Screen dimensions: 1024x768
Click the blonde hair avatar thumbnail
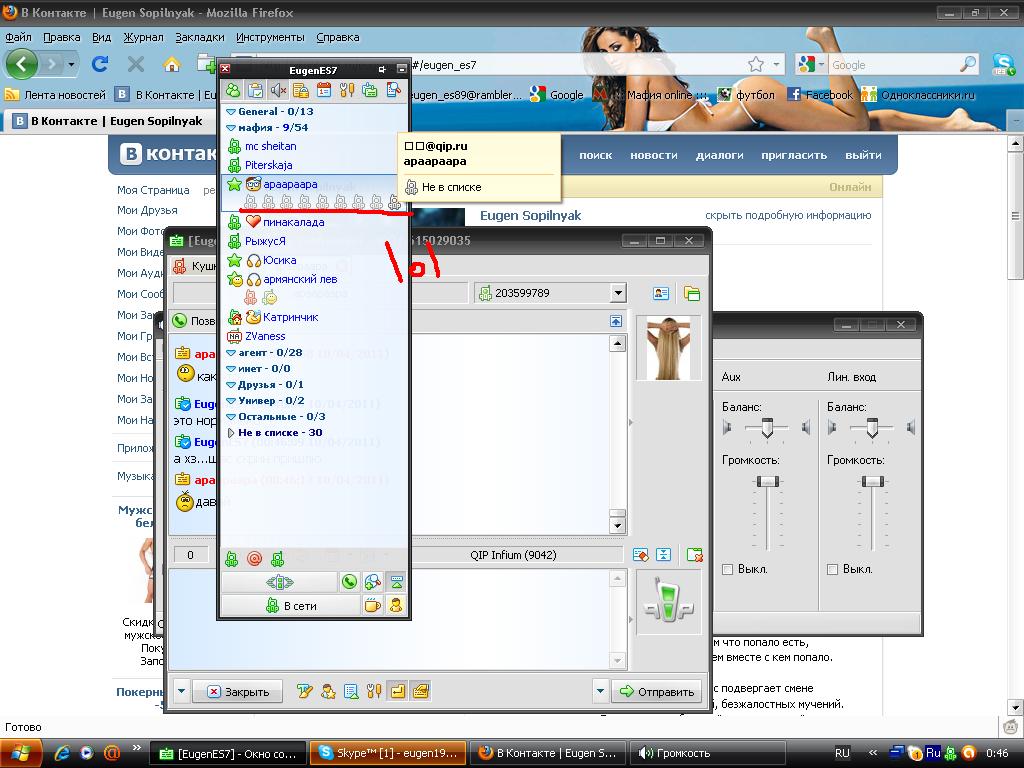668,348
